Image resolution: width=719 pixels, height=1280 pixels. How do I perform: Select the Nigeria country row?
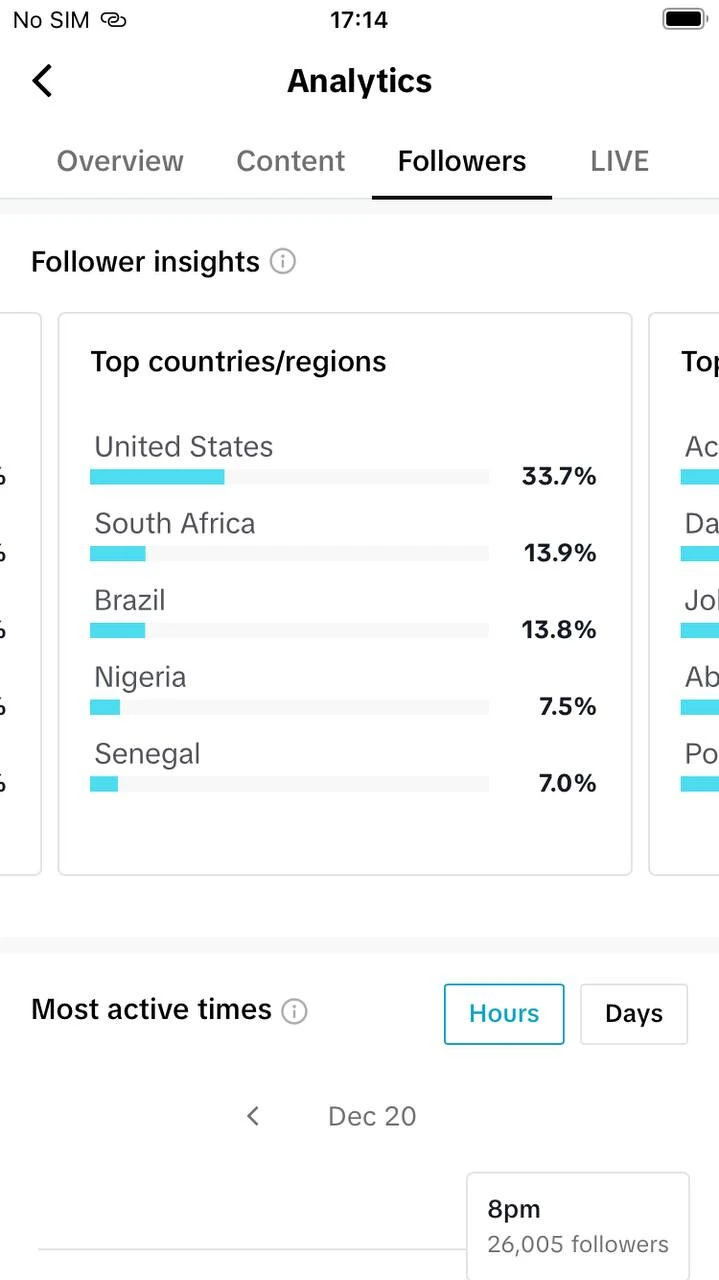[343, 690]
